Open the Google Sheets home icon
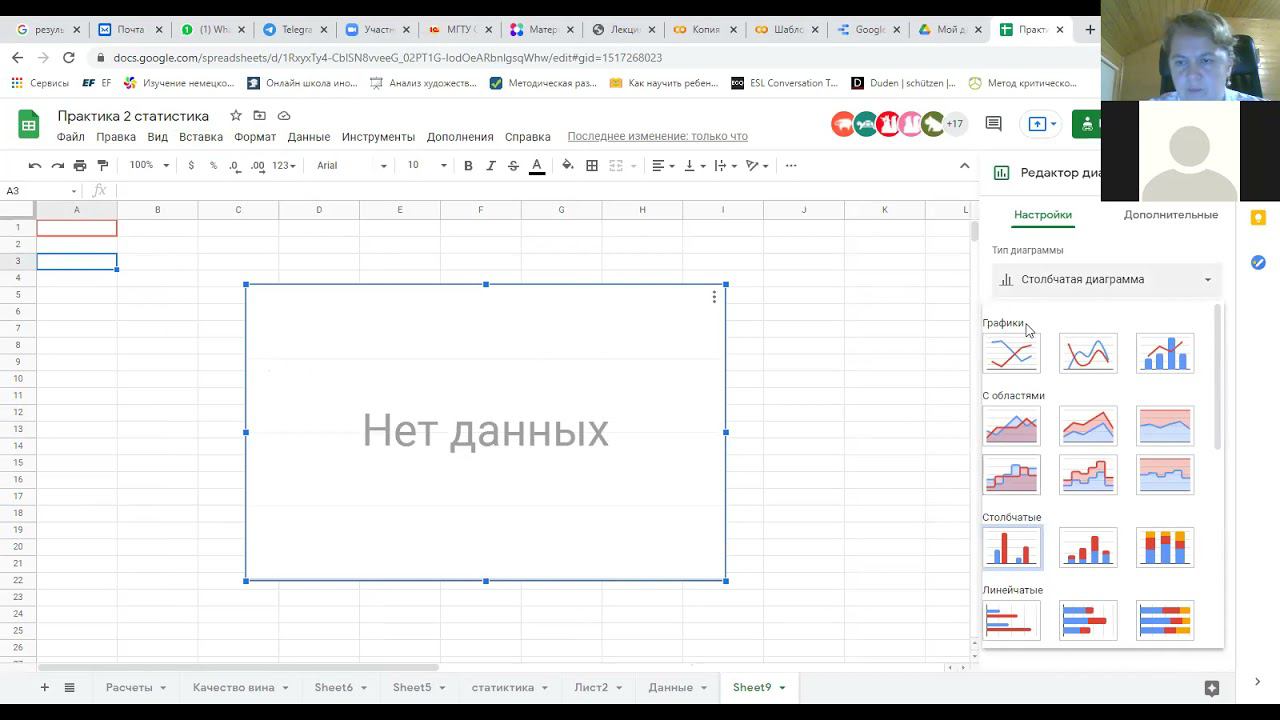 28,124
